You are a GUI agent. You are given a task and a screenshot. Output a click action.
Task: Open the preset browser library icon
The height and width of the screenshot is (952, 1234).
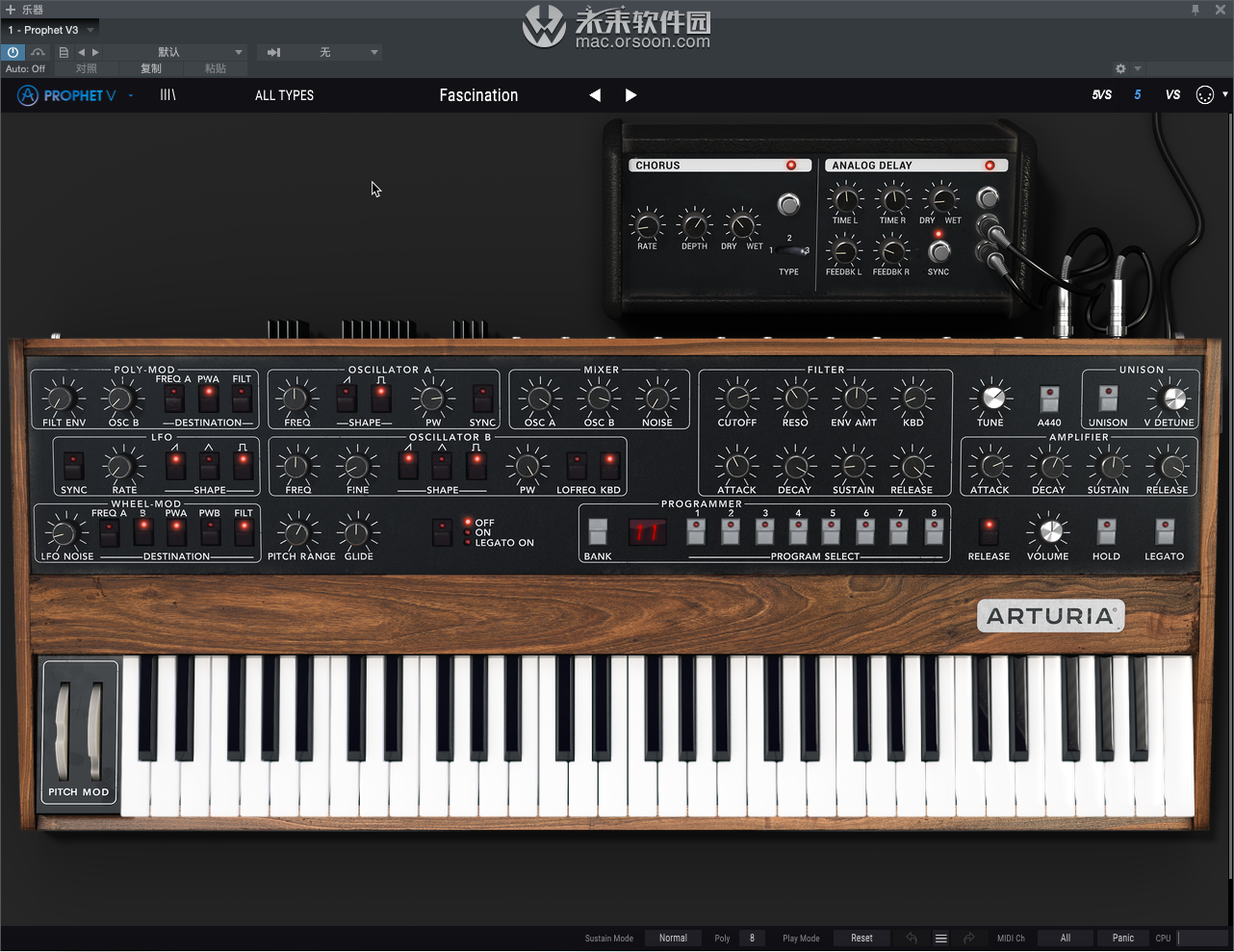point(167,95)
